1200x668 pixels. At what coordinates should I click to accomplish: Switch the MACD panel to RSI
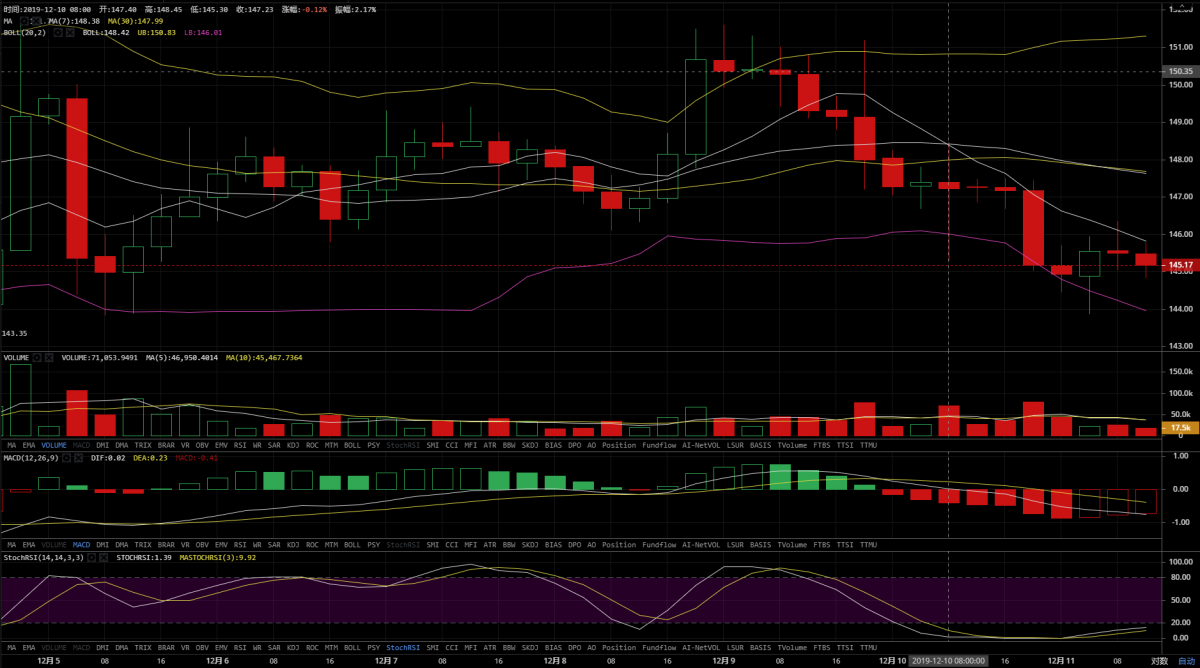click(240, 545)
